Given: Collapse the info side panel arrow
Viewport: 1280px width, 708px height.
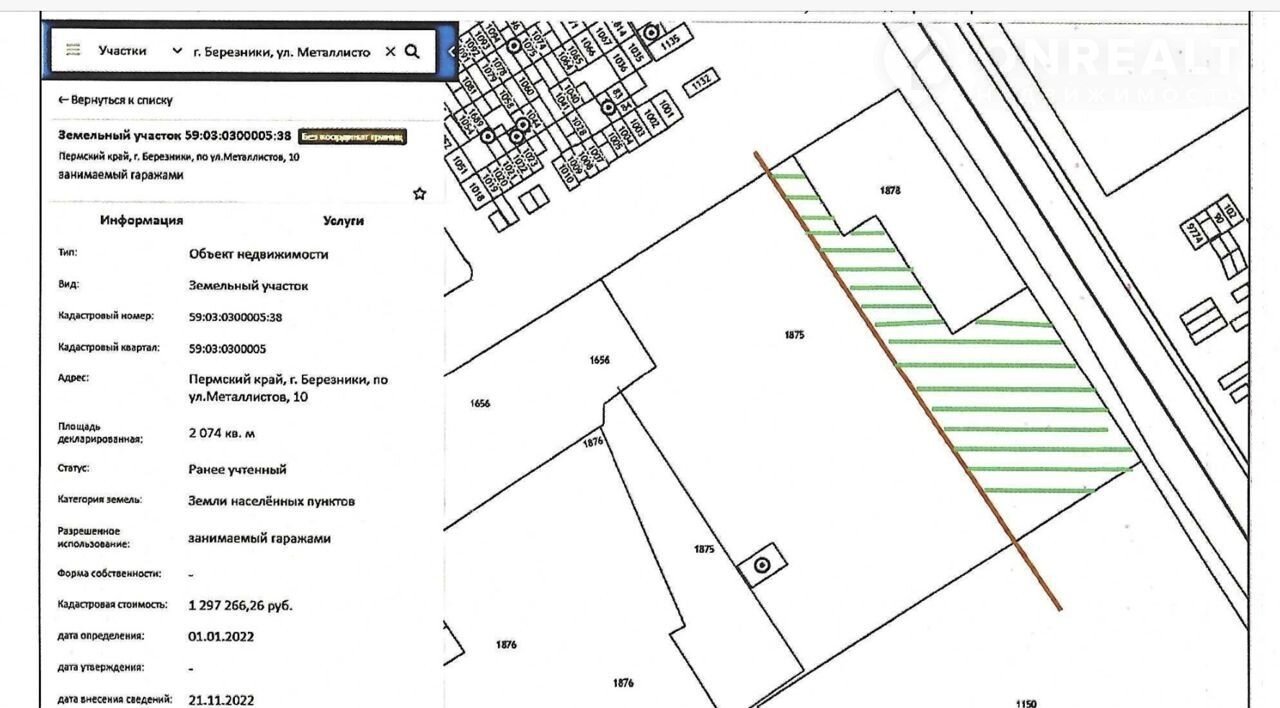Looking at the screenshot, I should coord(452,51).
